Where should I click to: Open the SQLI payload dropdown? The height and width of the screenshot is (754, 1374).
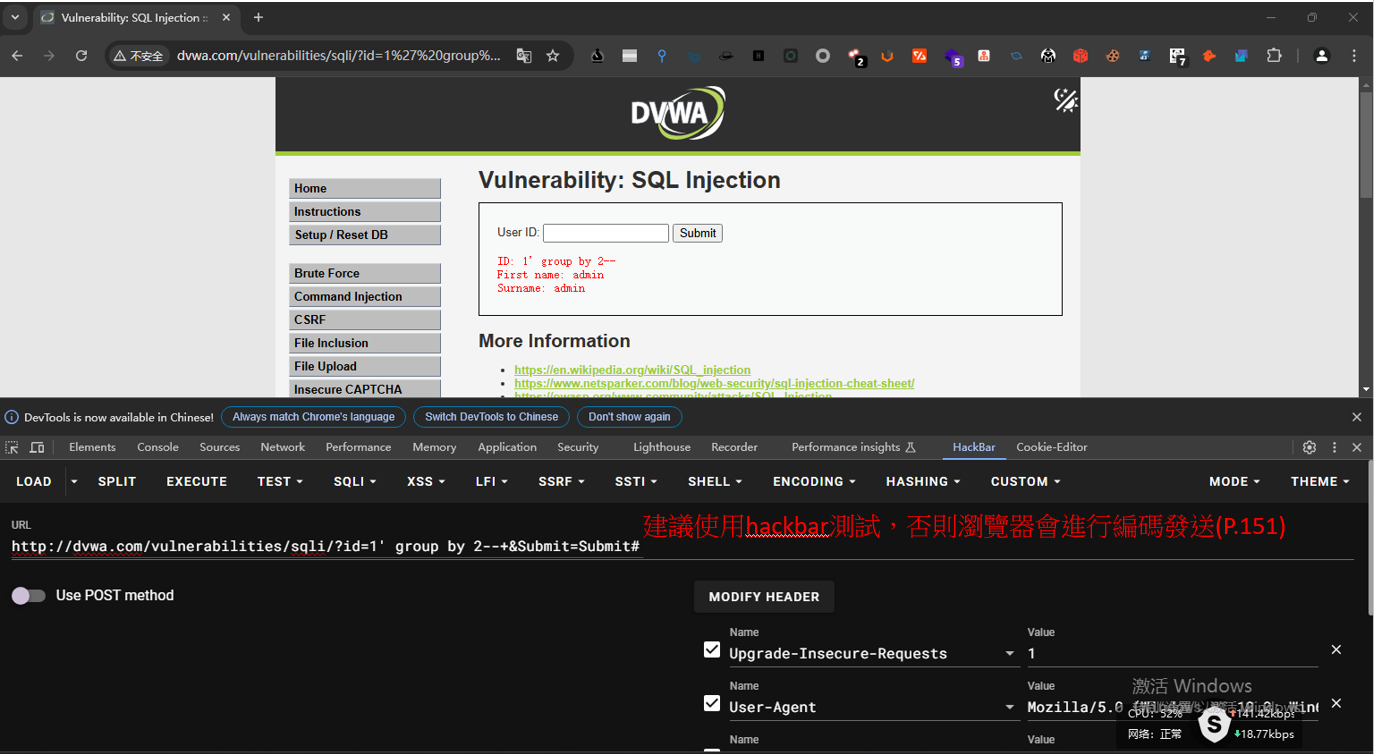click(x=355, y=481)
